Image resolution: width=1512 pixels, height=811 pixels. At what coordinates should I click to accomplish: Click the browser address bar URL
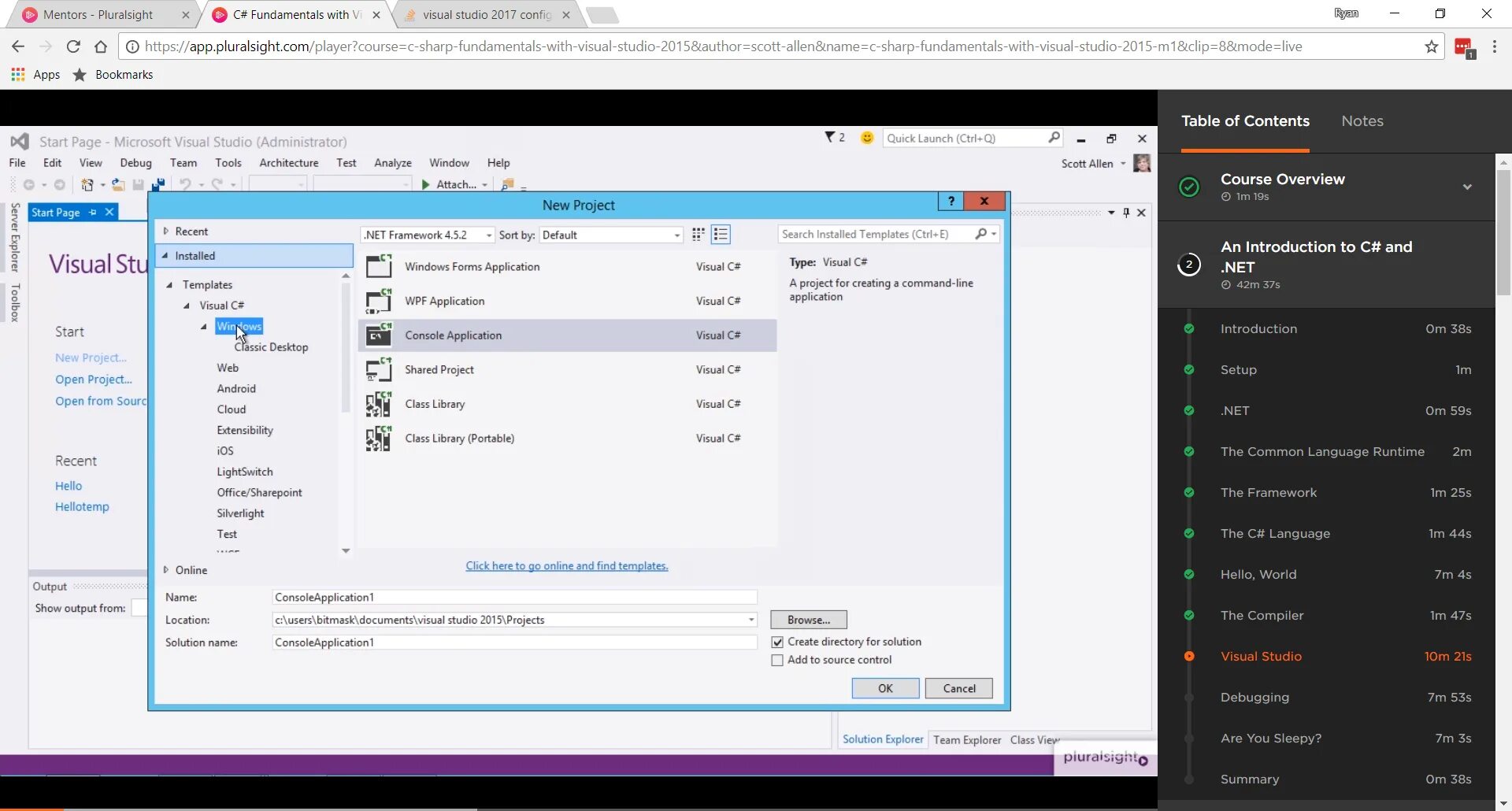point(723,46)
